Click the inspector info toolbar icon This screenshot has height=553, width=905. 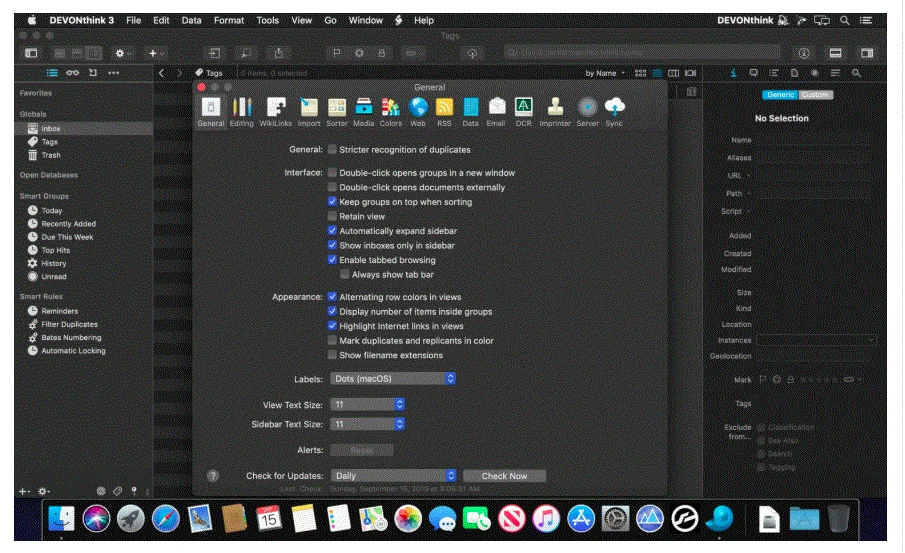tap(803, 53)
